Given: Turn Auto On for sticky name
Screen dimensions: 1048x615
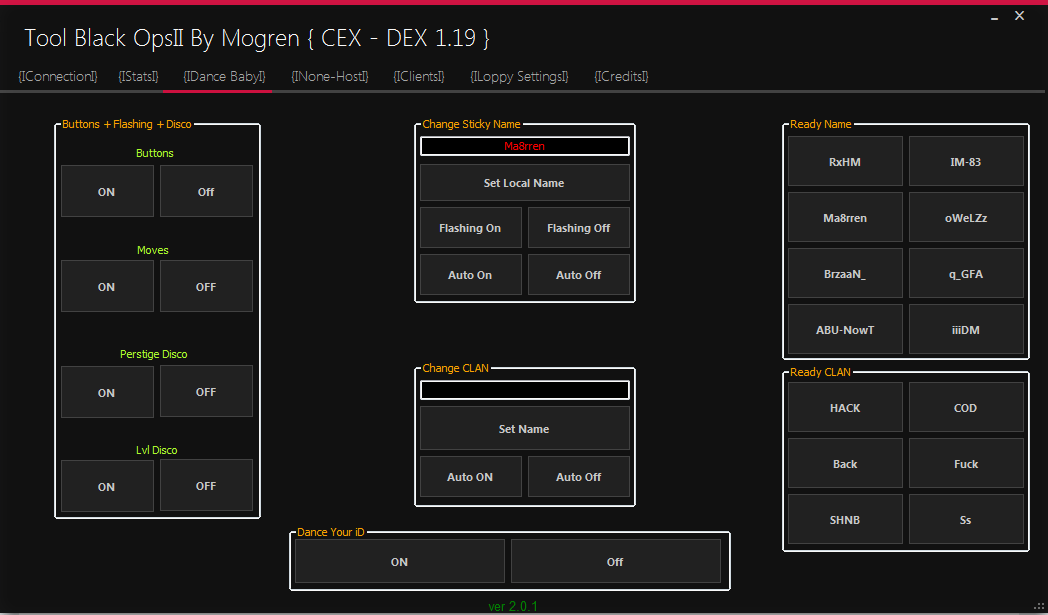Looking at the screenshot, I should (471, 275).
